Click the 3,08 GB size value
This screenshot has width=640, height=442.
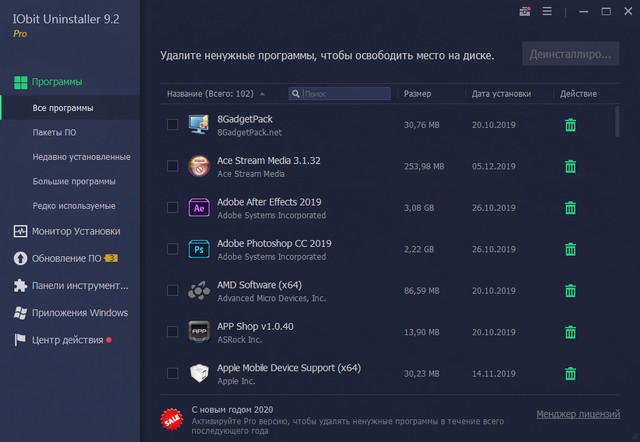[x=419, y=208]
